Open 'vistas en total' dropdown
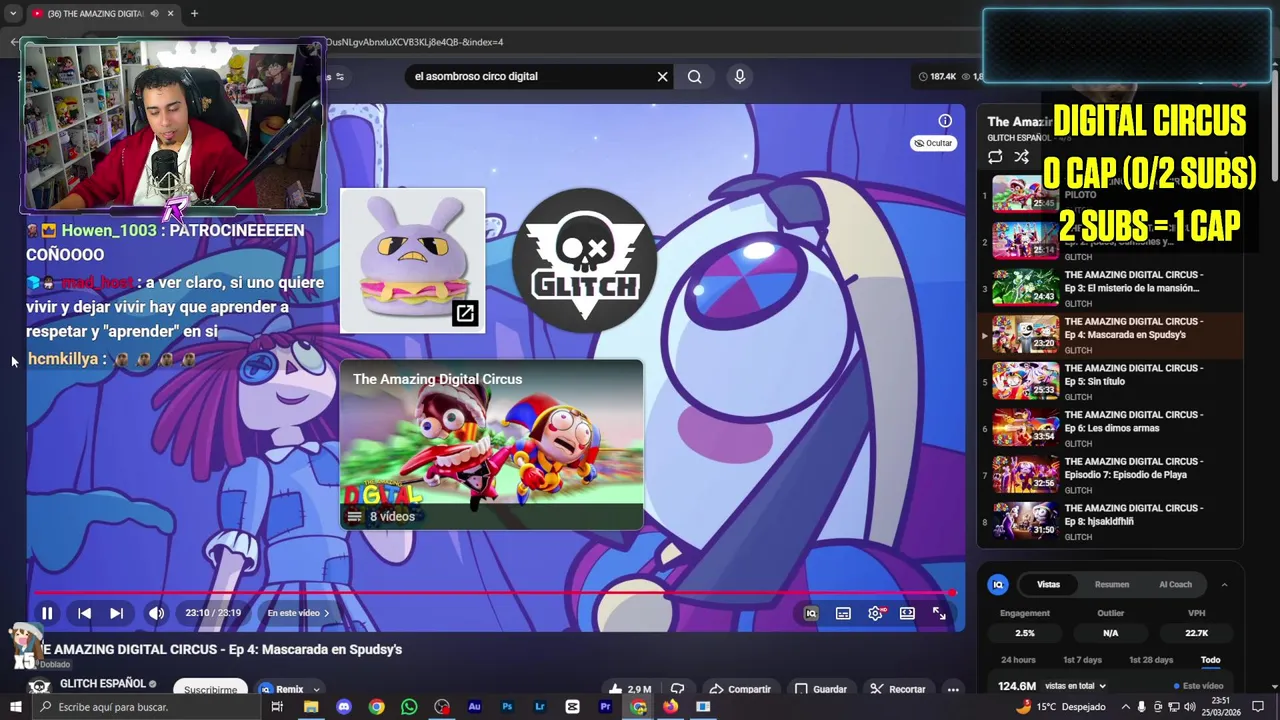The width and height of the screenshot is (1280, 720). [1075, 686]
